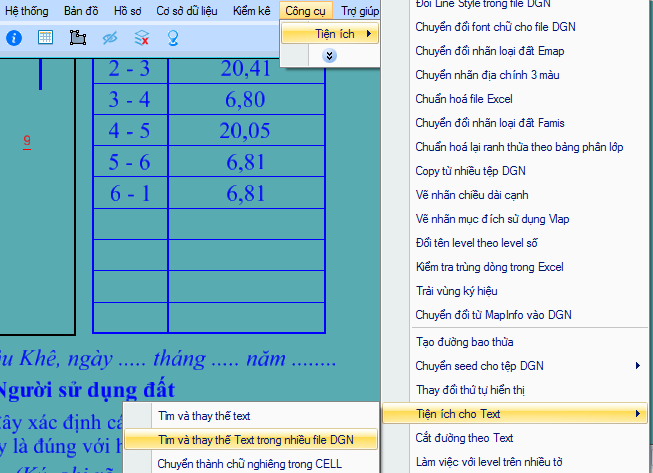Click the layers delete icon
Image resolution: width=653 pixels, height=473 pixels.
pyautogui.click(x=142, y=38)
